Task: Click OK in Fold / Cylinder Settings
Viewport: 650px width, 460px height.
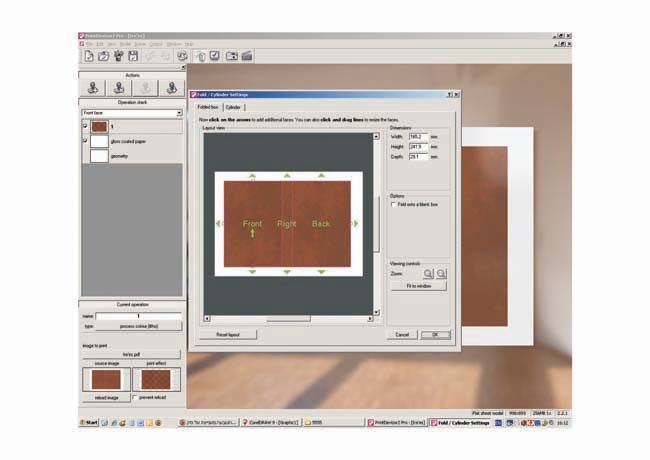Action: (435, 334)
